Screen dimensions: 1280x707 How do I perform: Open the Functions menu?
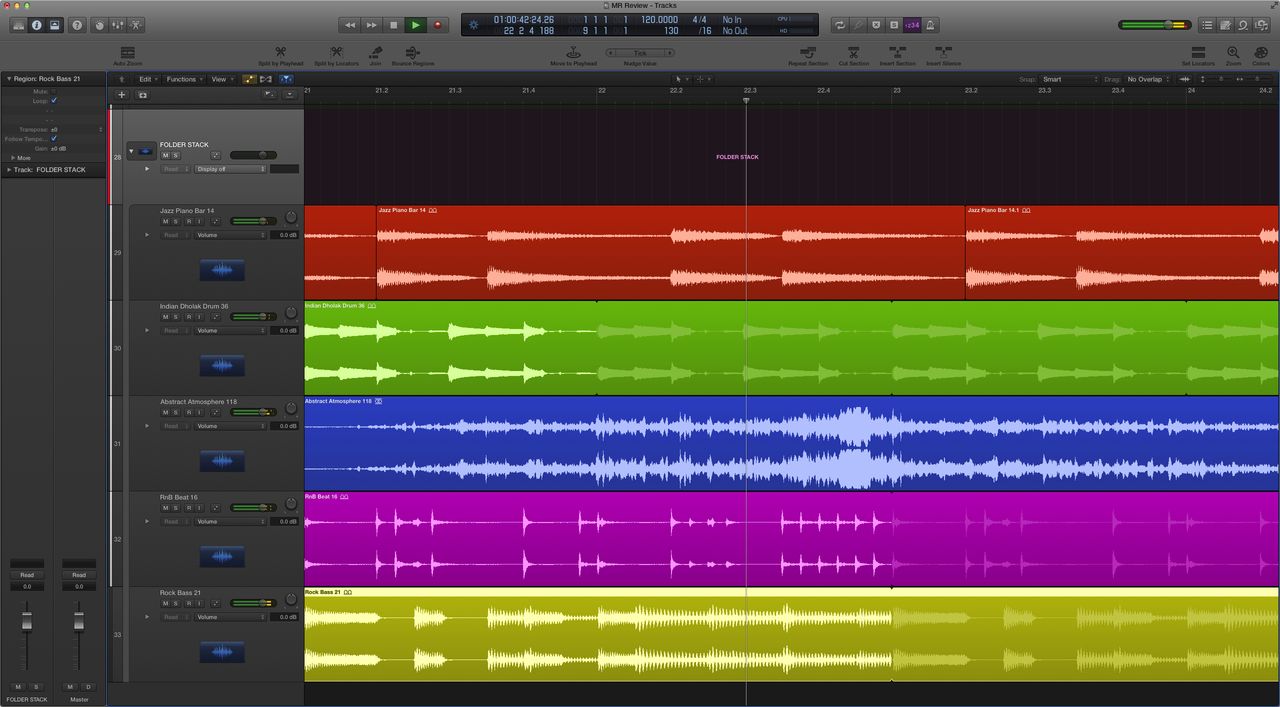(184, 79)
